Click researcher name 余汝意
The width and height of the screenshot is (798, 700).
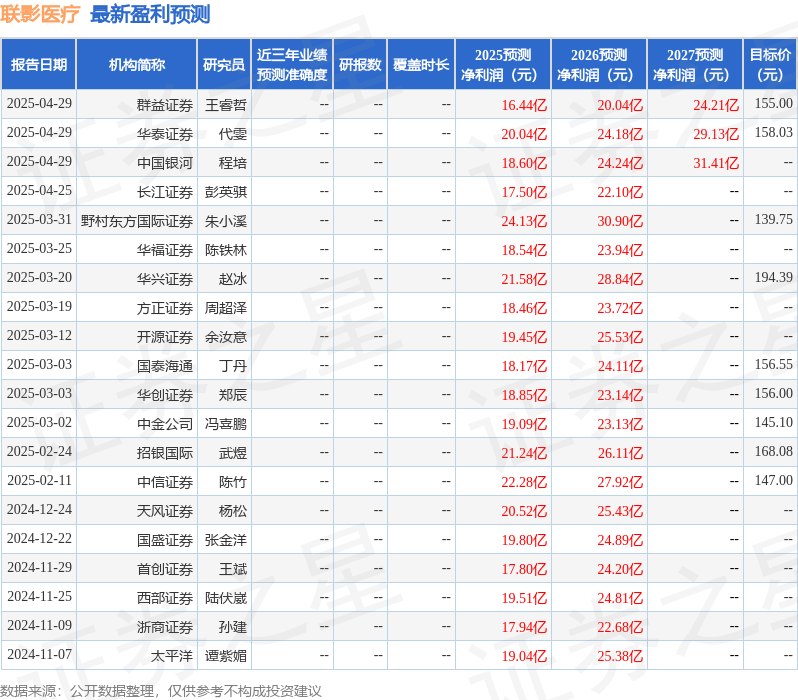pyautogui.click(x=226, y=338)
